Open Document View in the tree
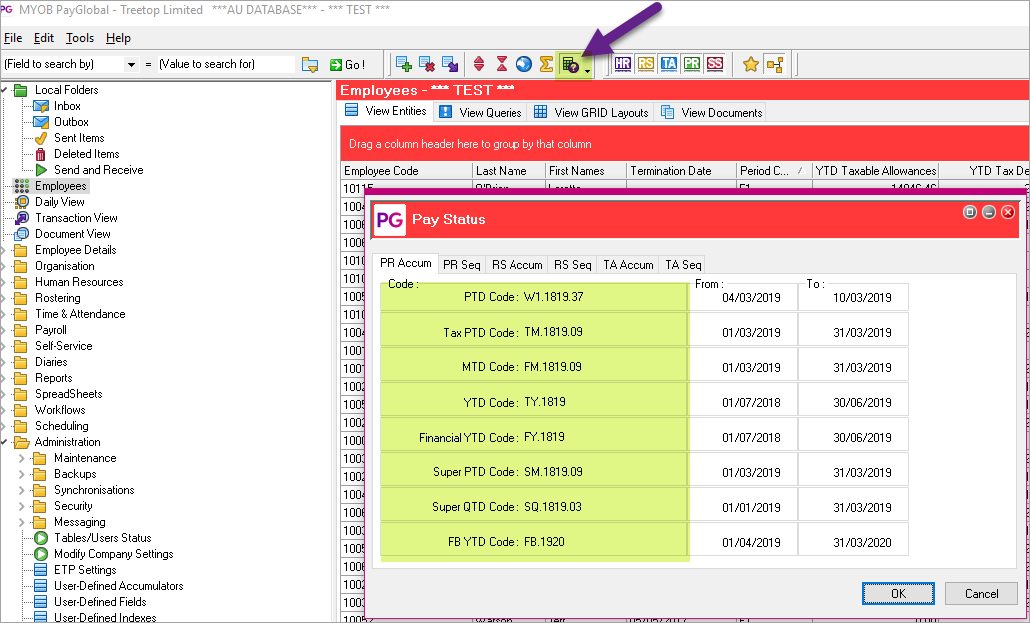 point(72,234)
